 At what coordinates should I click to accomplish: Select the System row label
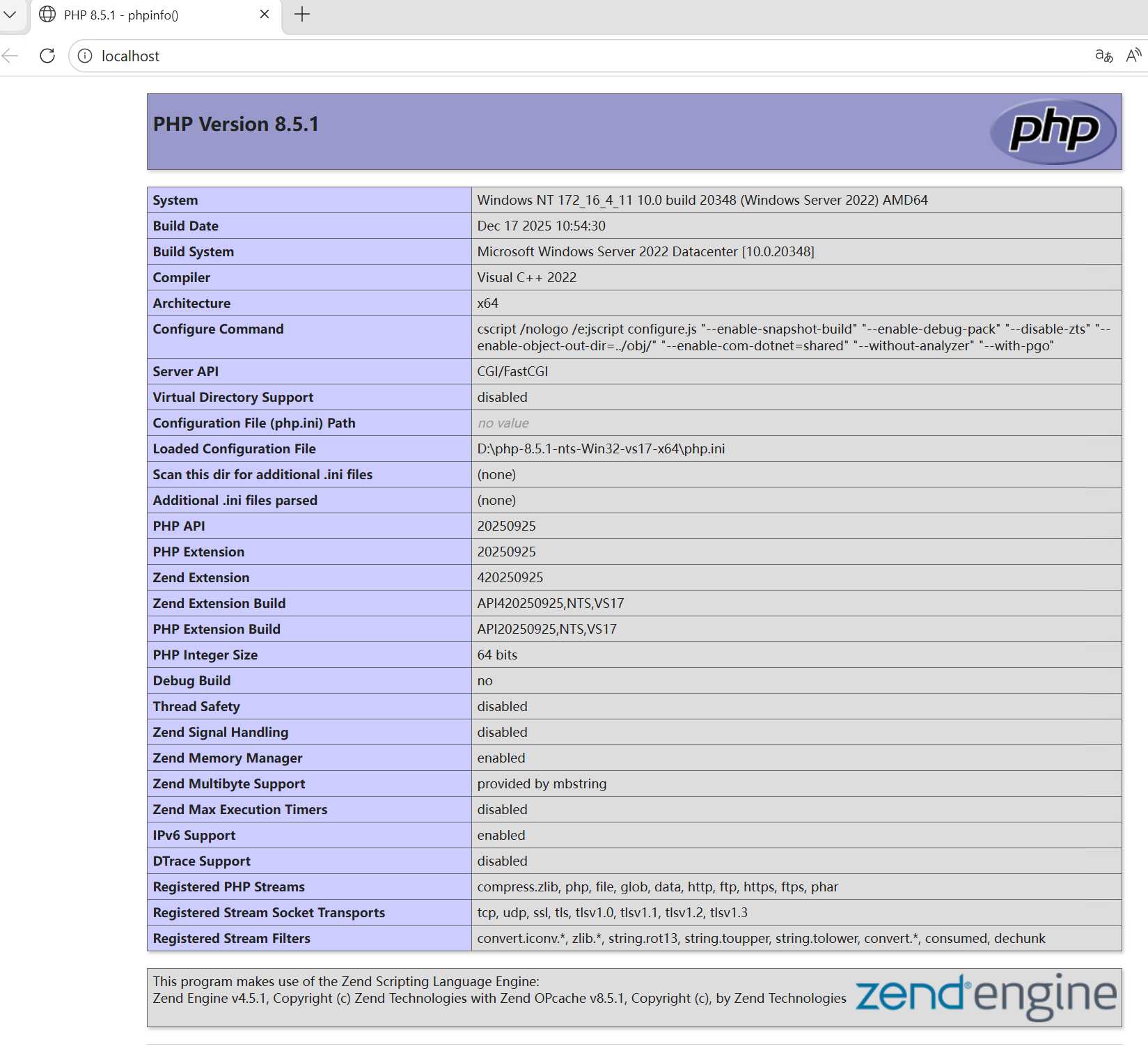point(175,201)
